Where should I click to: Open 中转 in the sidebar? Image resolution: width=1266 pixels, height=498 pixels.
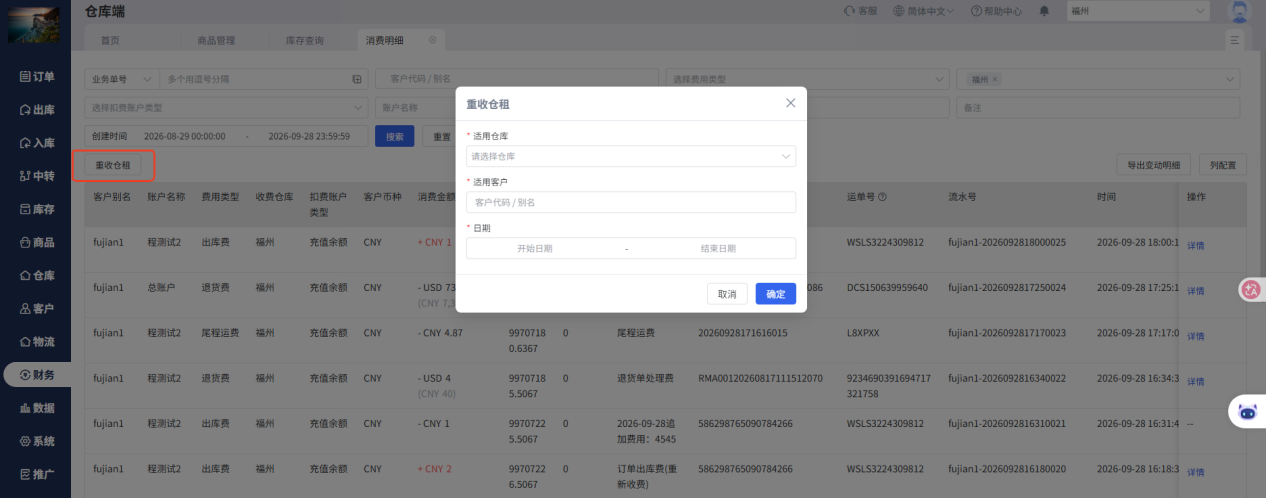point(36,176)
